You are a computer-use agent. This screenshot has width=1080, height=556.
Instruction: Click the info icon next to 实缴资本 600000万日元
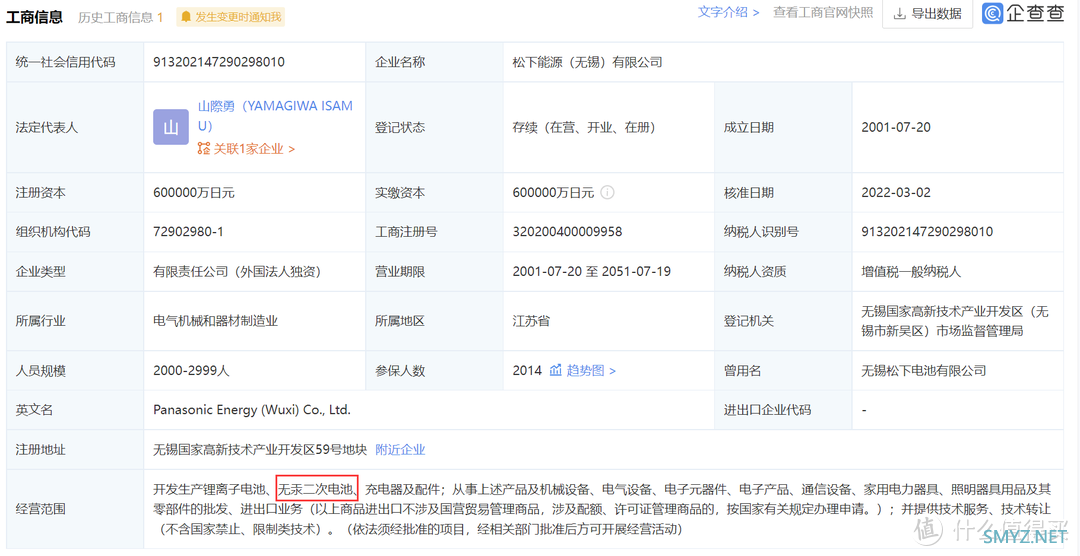pyautogui.click(x=607, y=192)
